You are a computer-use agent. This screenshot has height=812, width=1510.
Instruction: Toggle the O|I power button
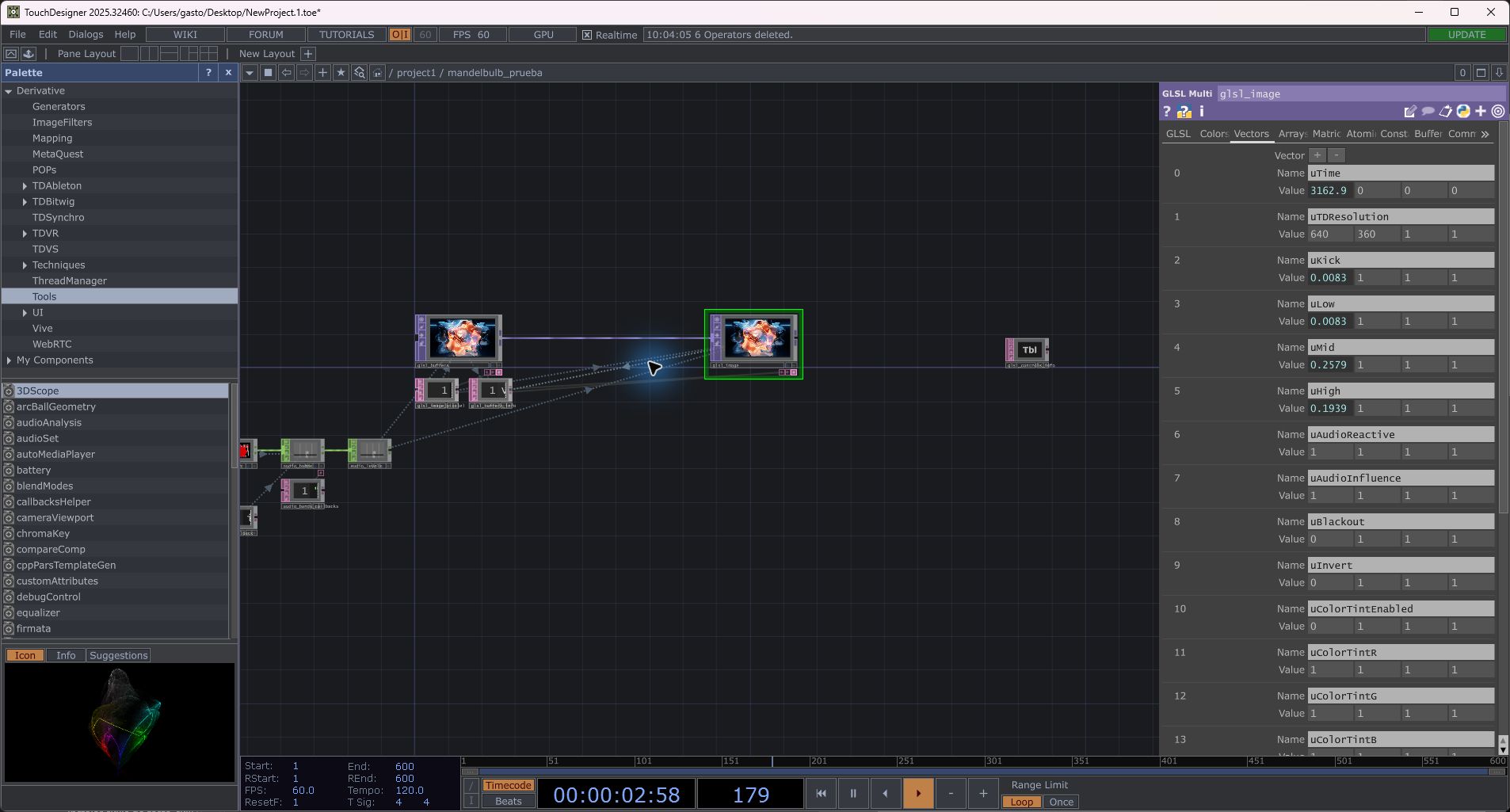400,35
